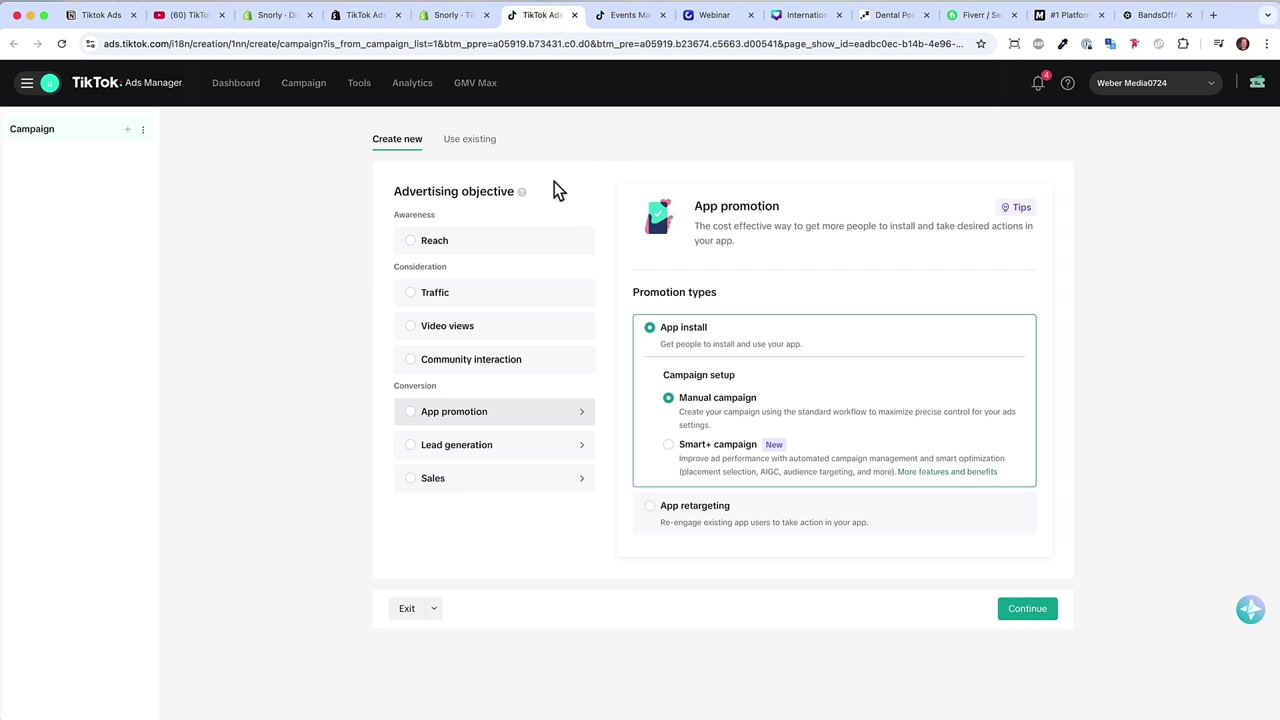Select the App install promotion type
Viewport: 1280px width, 720px height.
pyautogui.click(x=650, y=328)
